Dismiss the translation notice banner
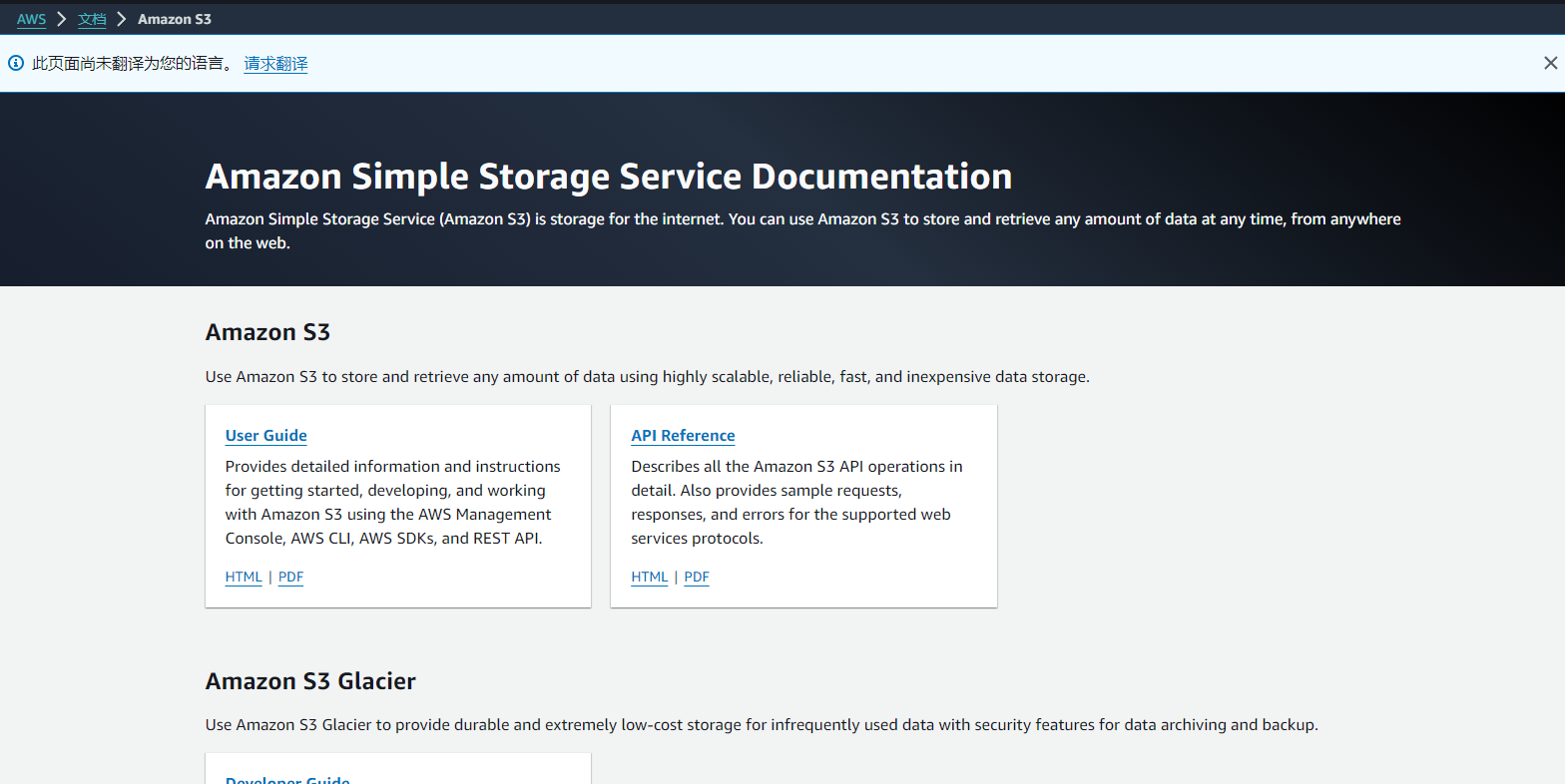1565x784 pixels. click(x=1550, y=64)
